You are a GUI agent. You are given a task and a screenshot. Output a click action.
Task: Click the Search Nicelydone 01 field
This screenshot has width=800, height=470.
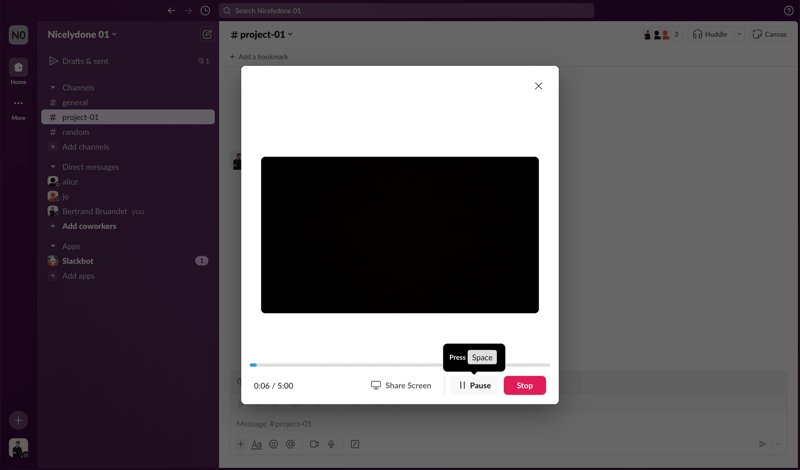tap(406, 11)
